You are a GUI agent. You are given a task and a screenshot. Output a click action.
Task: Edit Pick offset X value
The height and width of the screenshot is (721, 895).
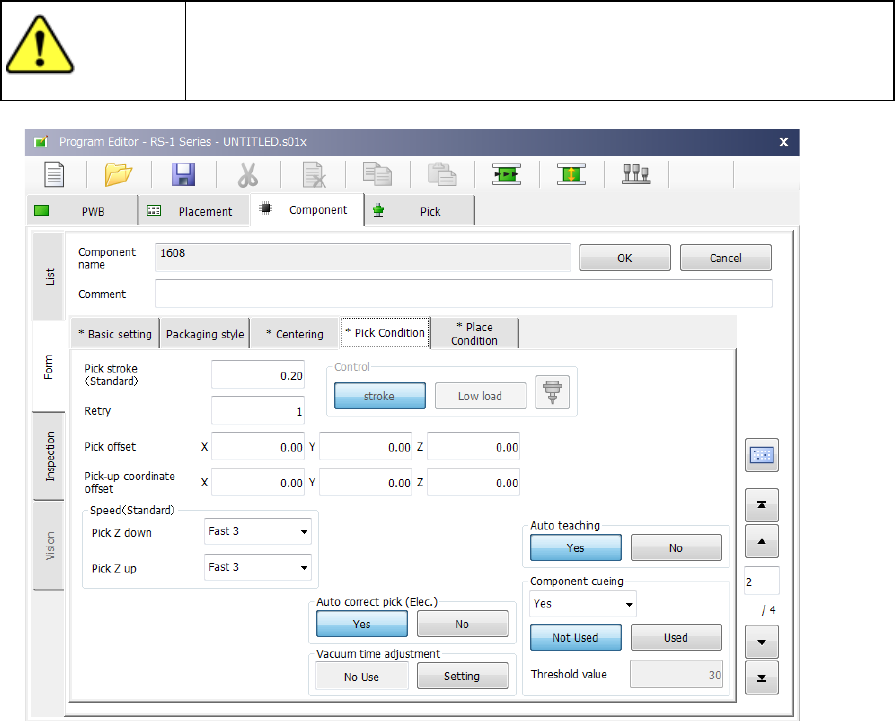pos(257,447)
